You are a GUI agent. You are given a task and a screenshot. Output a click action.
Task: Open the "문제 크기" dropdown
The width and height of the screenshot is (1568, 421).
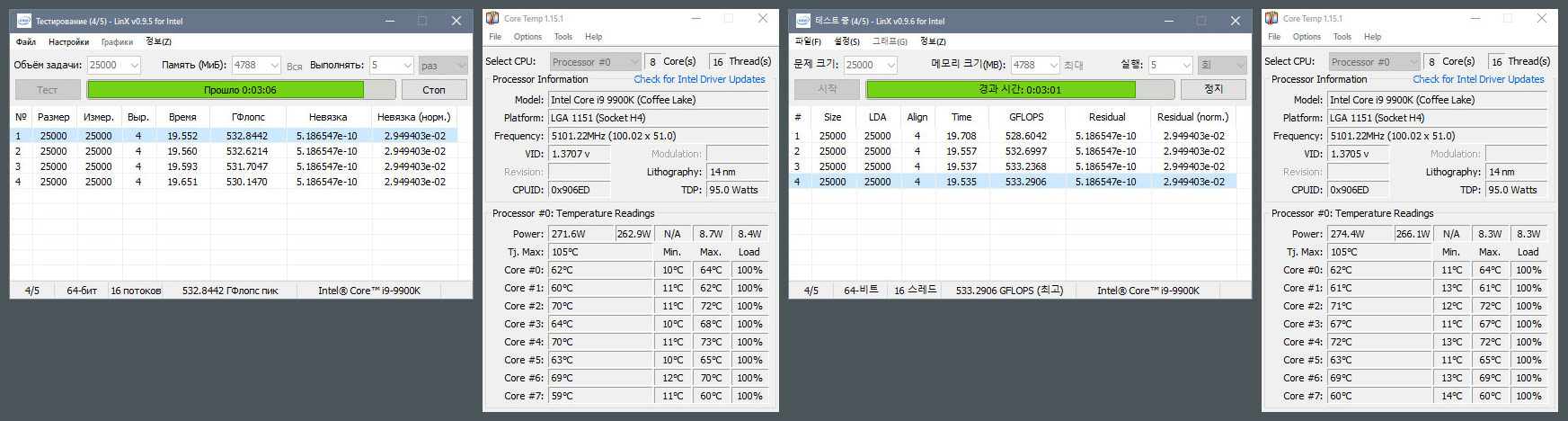click(x=890, y=66)
